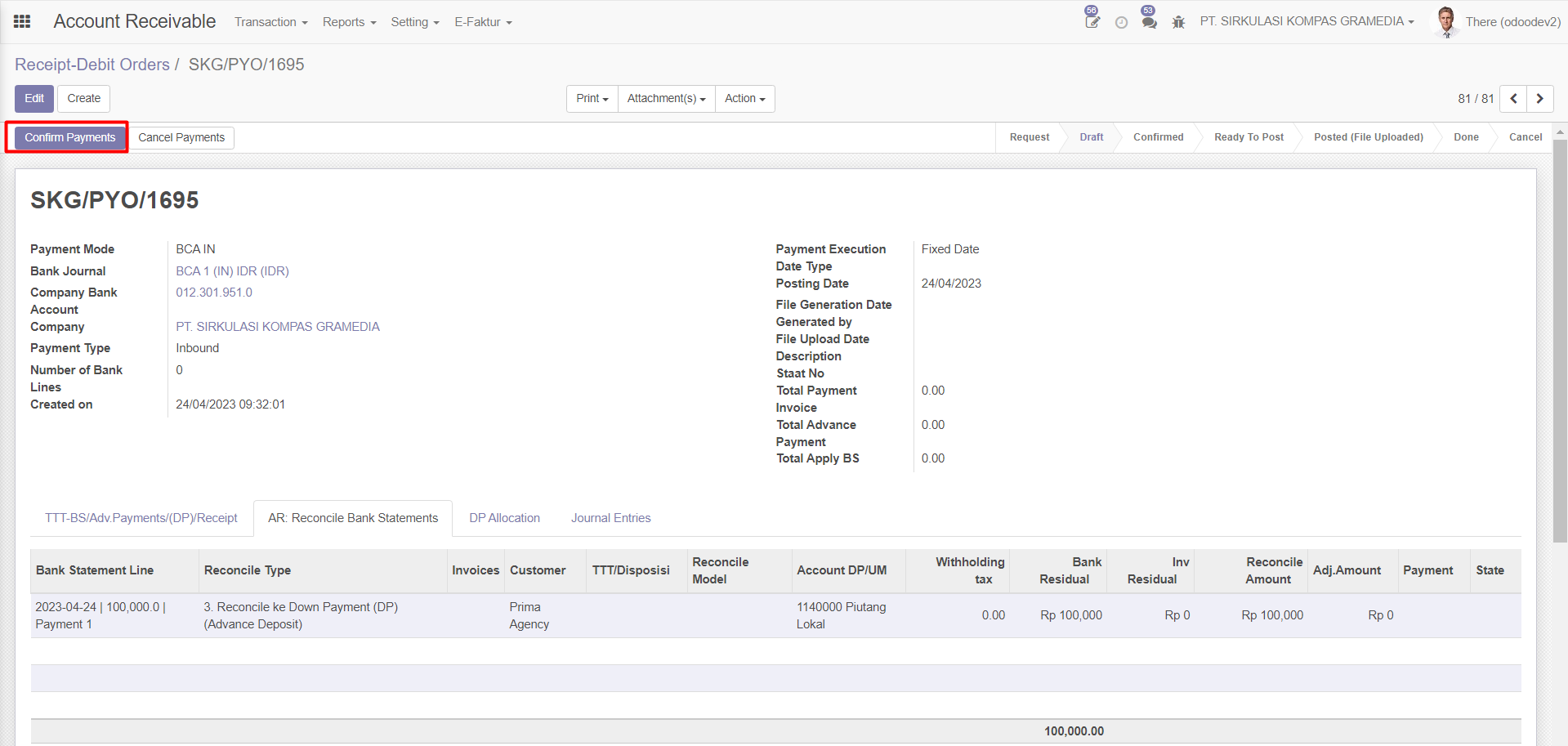Open the company switcher PT. SIRKULASI KOMPAS GRAMEDIA

click(x=1307, y=21)
